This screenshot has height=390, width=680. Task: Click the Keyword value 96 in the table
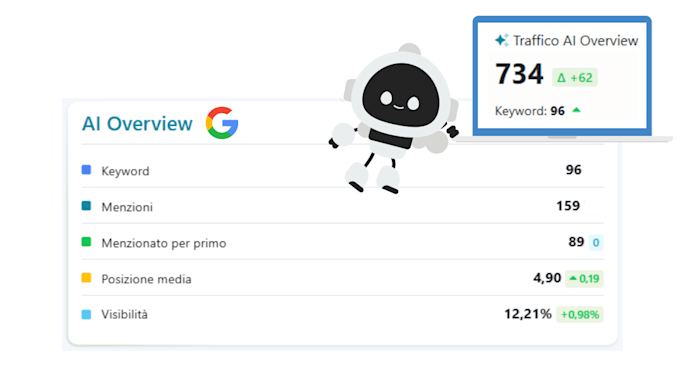(x=573, y=170)
